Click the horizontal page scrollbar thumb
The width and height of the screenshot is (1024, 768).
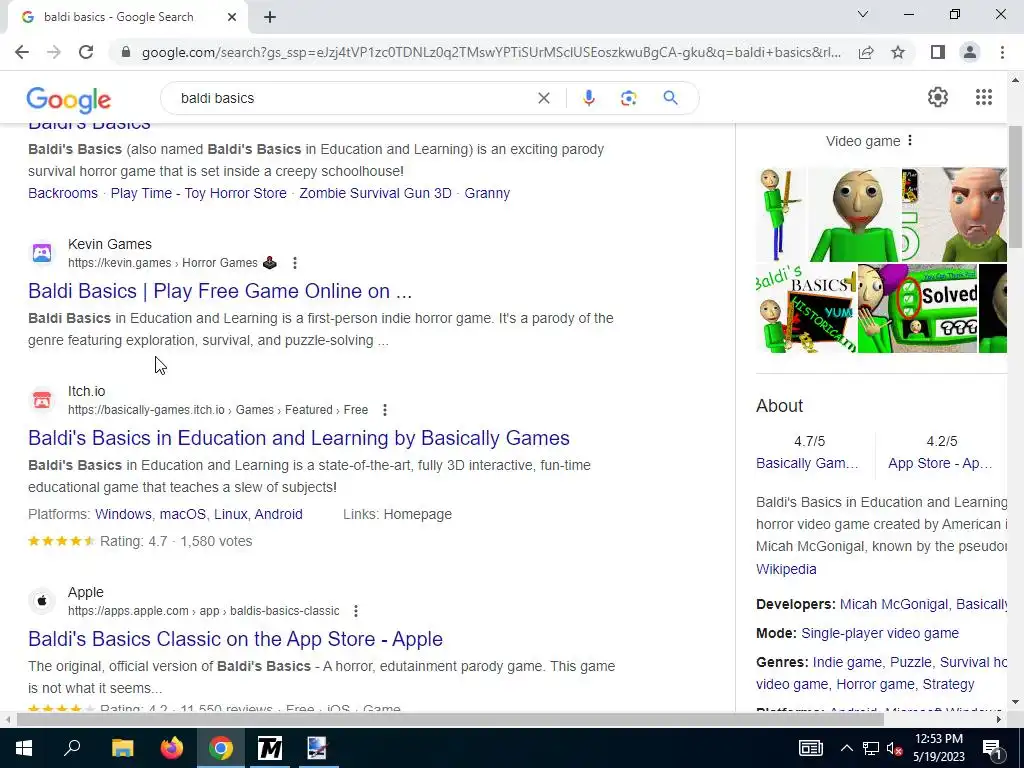tap(450, 719)
